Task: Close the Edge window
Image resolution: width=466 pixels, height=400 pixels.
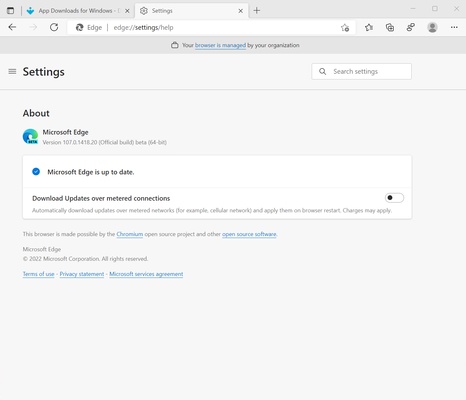Action: (456, 9)
